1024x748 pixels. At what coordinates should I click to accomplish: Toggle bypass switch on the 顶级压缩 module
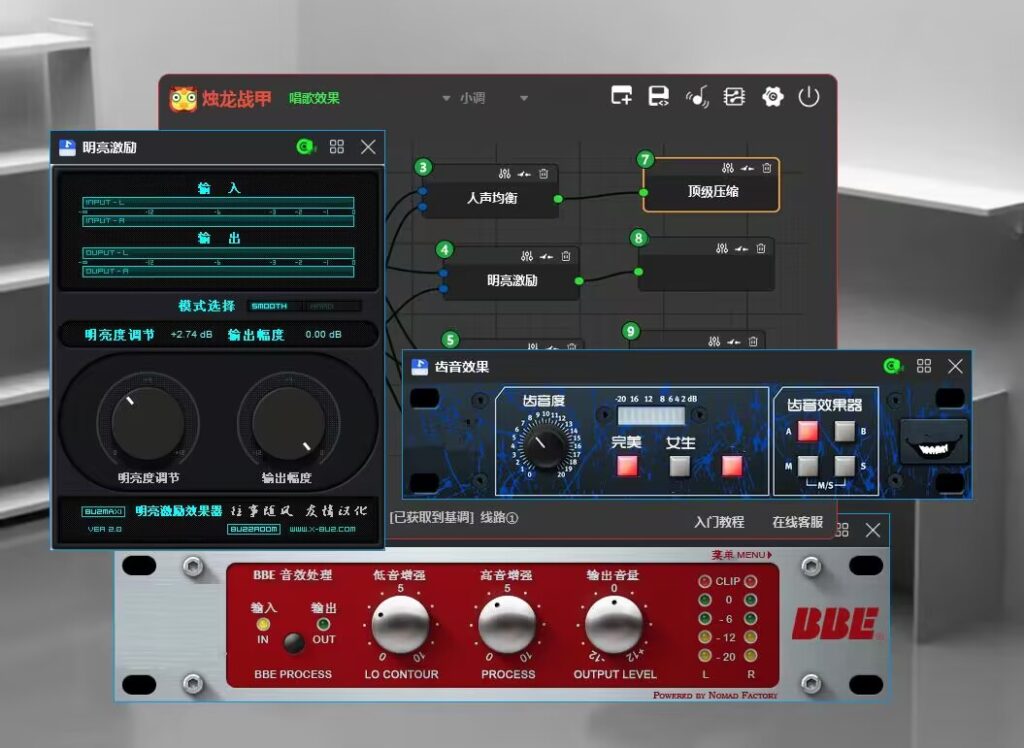click(x=747, y=168)
